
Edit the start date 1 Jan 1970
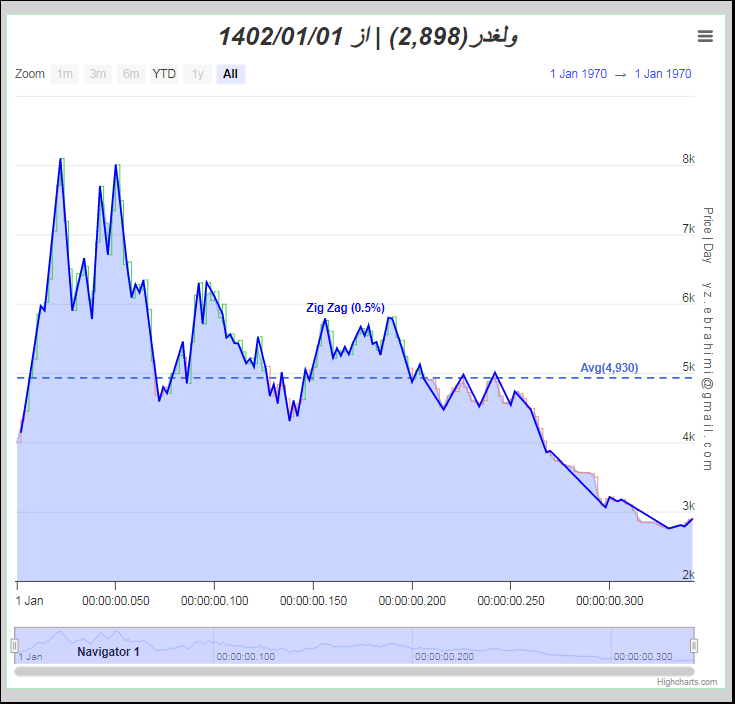578,74
